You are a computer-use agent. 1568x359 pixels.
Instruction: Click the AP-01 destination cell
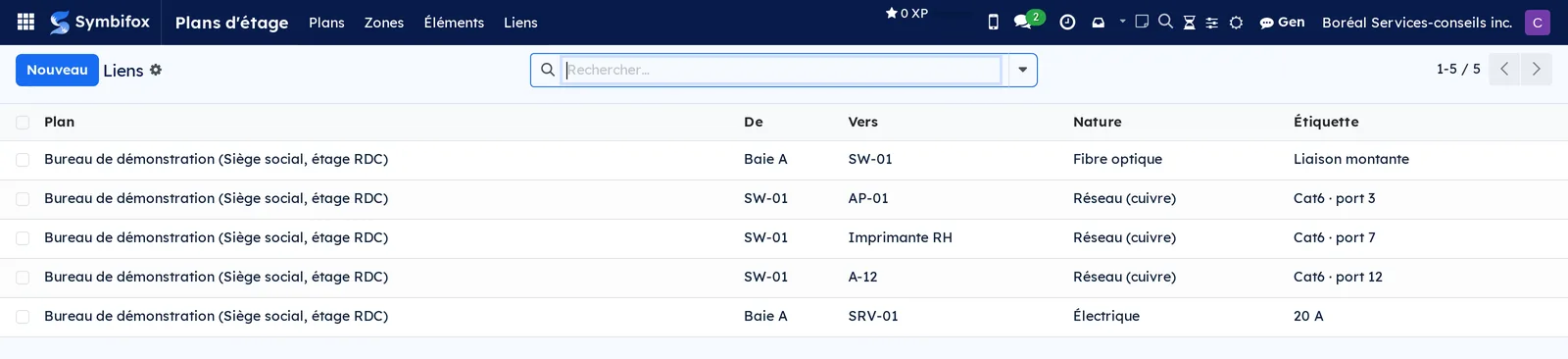coord(868,198)
